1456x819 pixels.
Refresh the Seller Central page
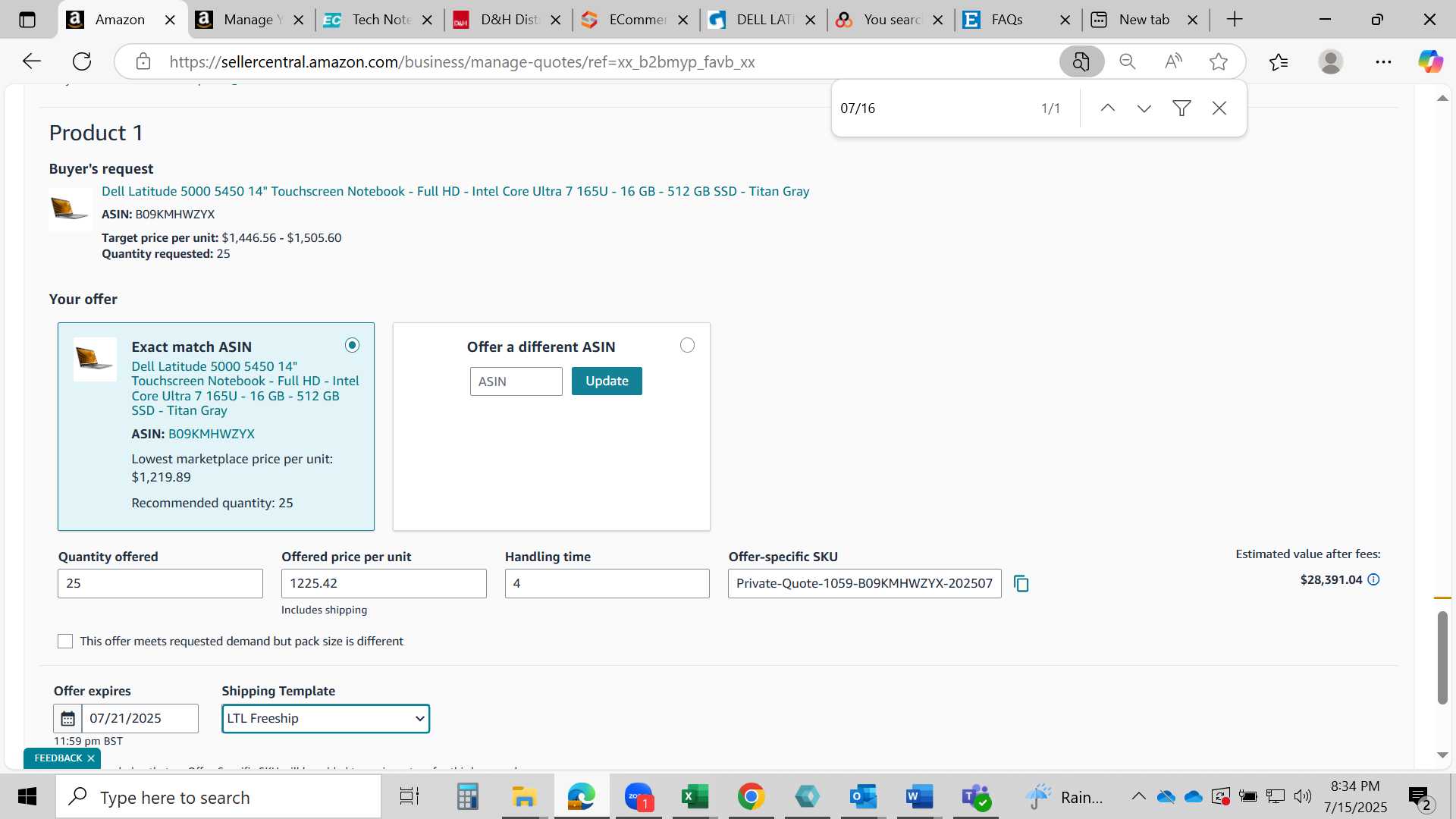(82, 61)
